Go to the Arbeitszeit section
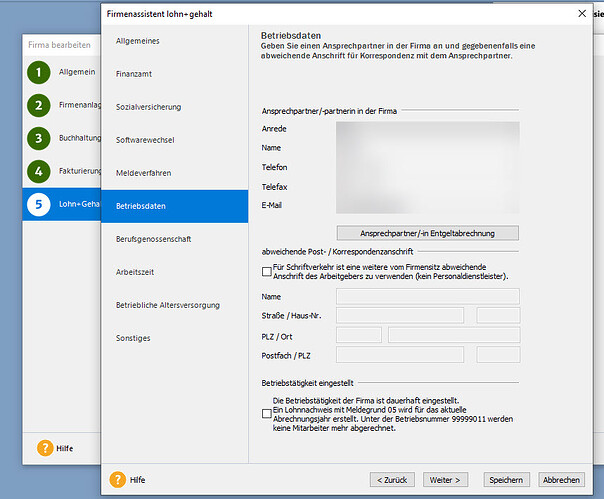 point(174,272)
